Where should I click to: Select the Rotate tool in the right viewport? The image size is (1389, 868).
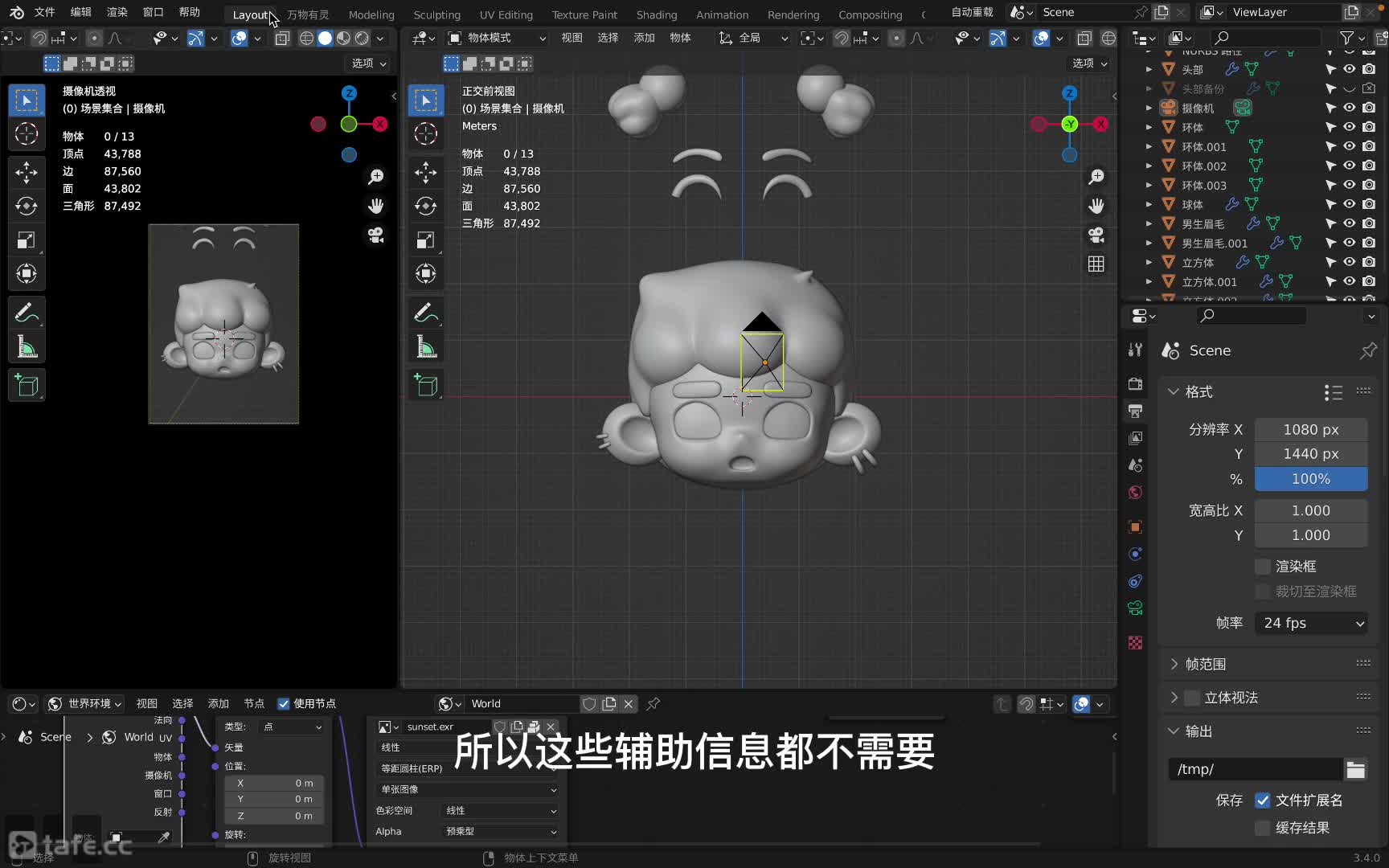(x=426, y=206)
